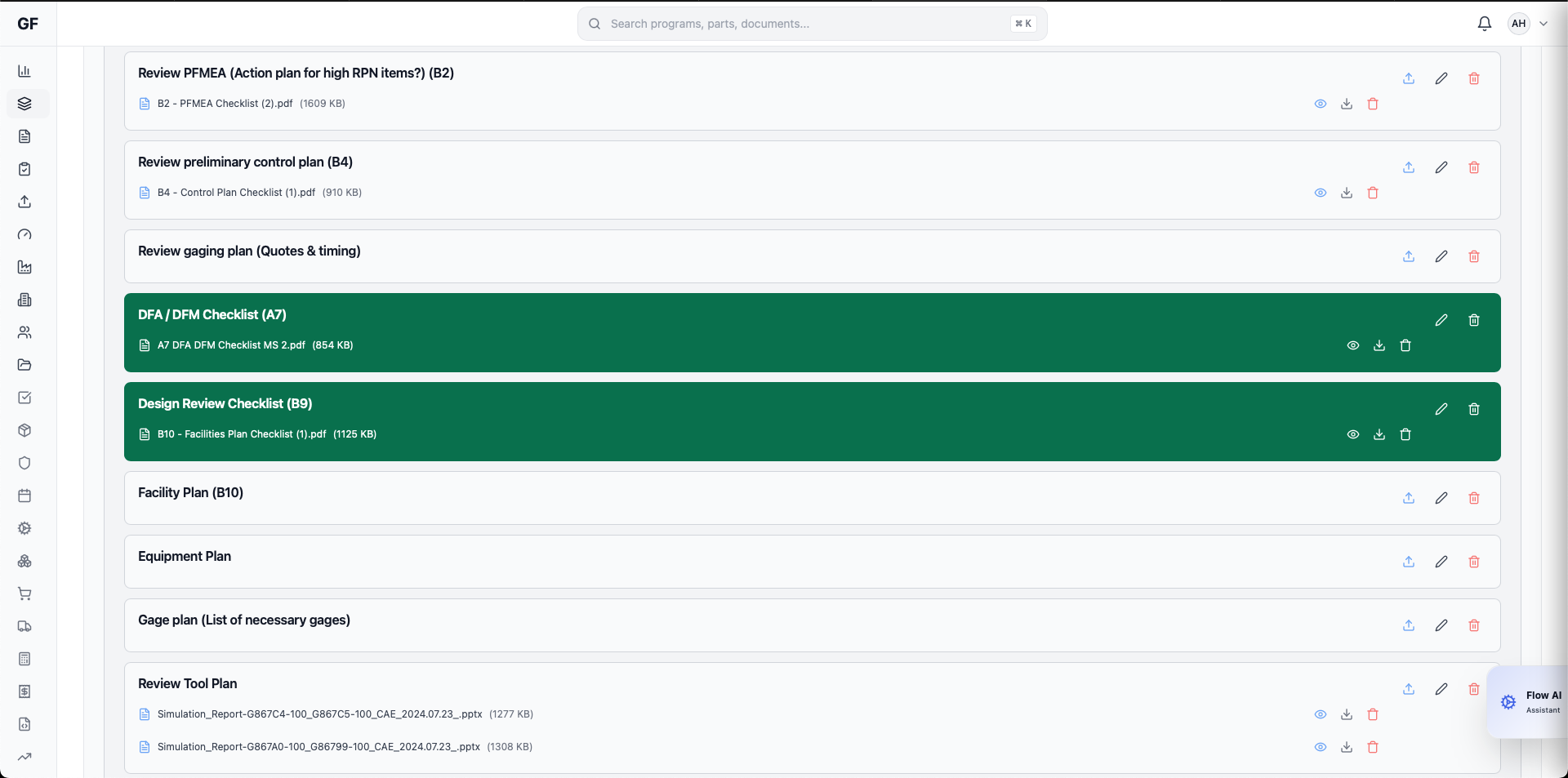Click the GF logo

28,24
